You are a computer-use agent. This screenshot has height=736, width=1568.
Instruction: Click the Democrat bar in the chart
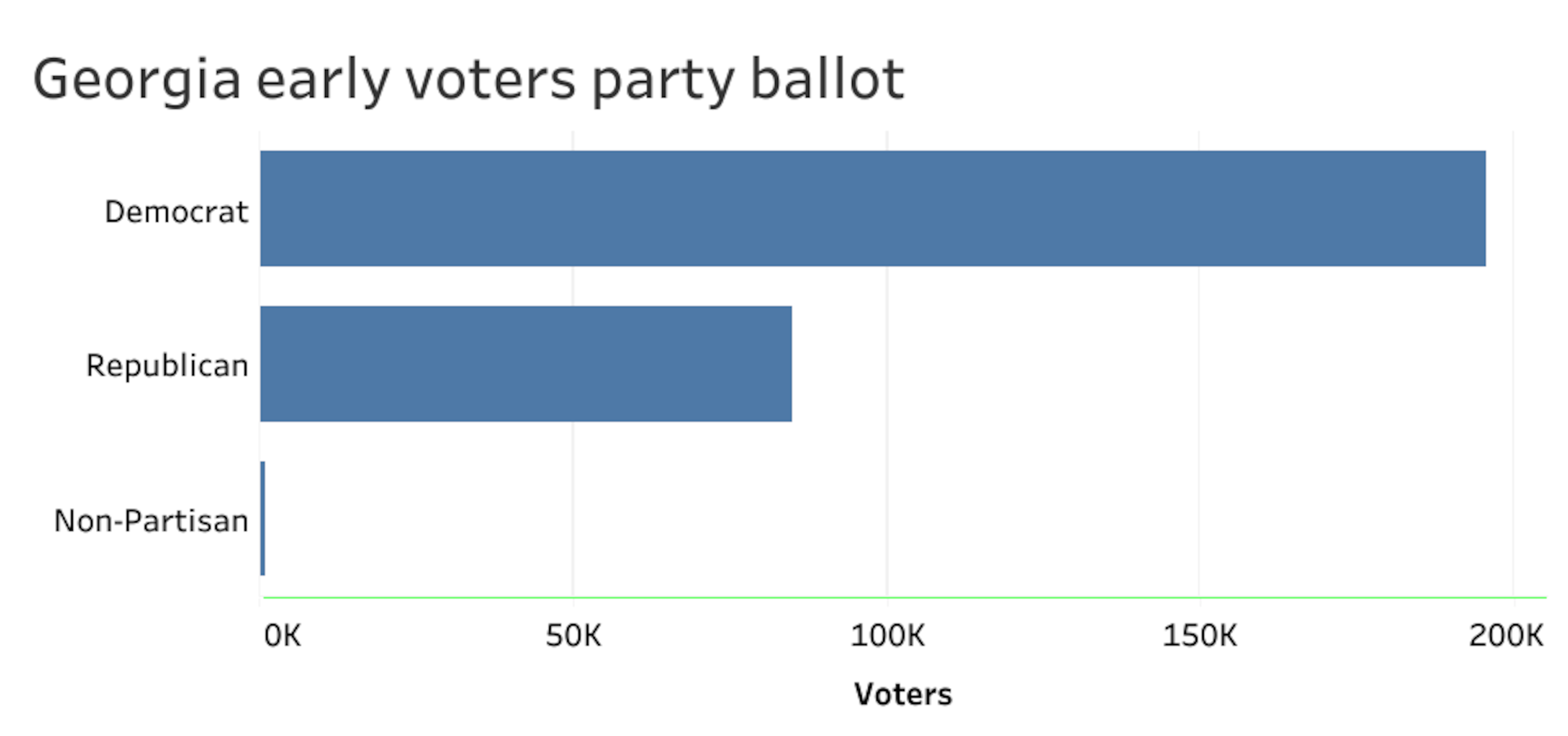872,208
